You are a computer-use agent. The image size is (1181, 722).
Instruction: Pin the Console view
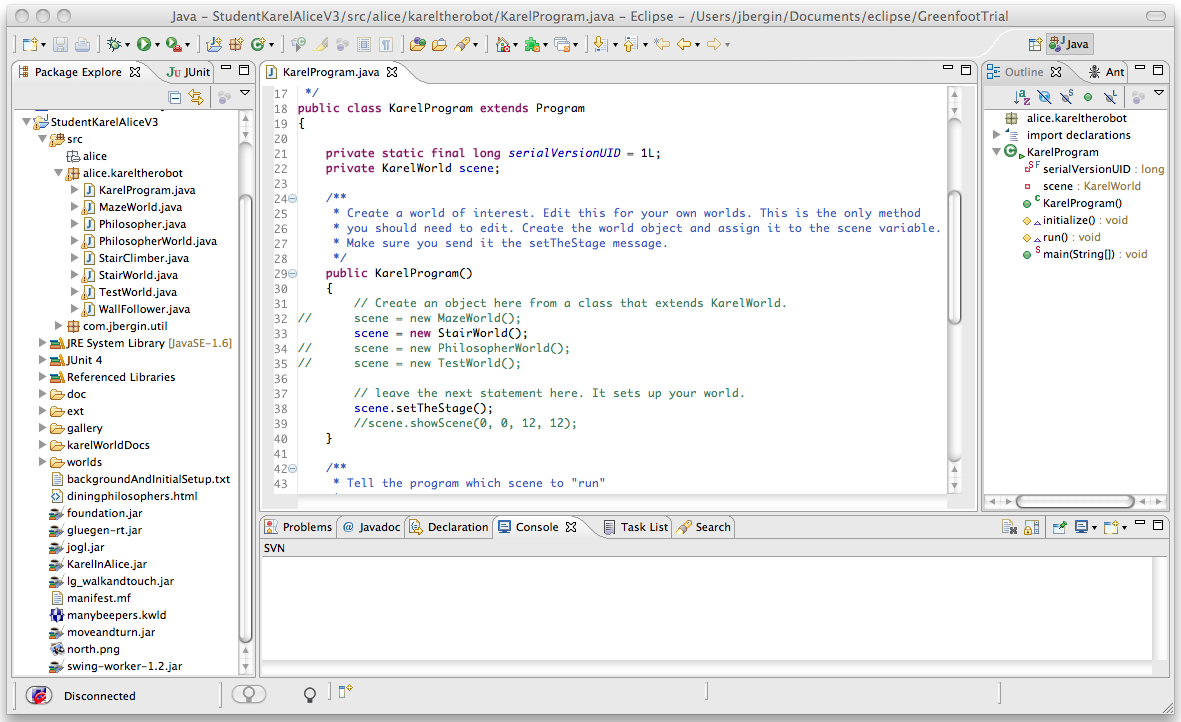(x=1060, y=526)
